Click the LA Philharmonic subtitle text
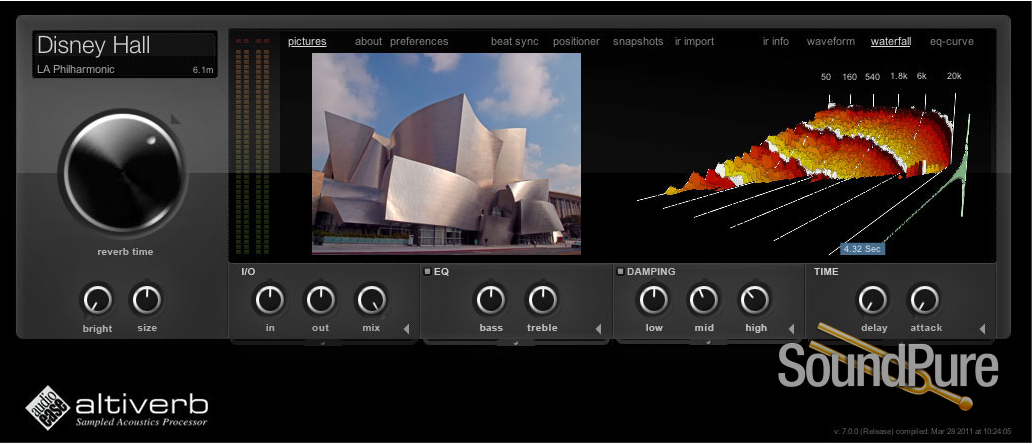This screenshot has width=1032, height=445. pyautogui.click(x=76, y=69)
